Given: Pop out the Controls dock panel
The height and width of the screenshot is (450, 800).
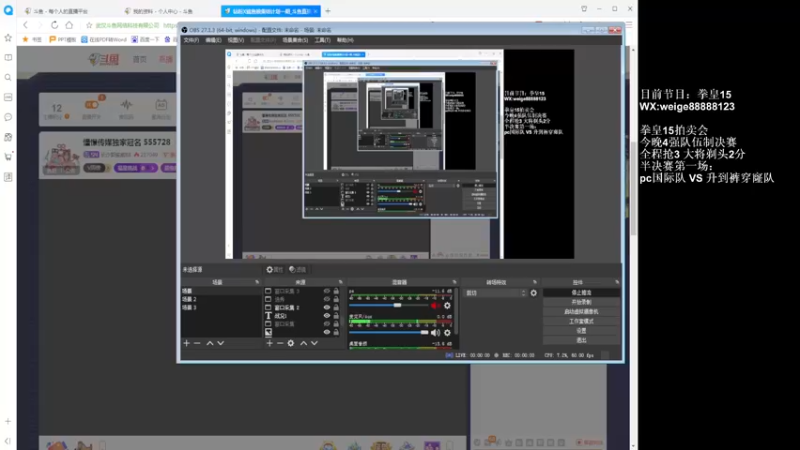Looking at the screenshot, I should 617,282.
